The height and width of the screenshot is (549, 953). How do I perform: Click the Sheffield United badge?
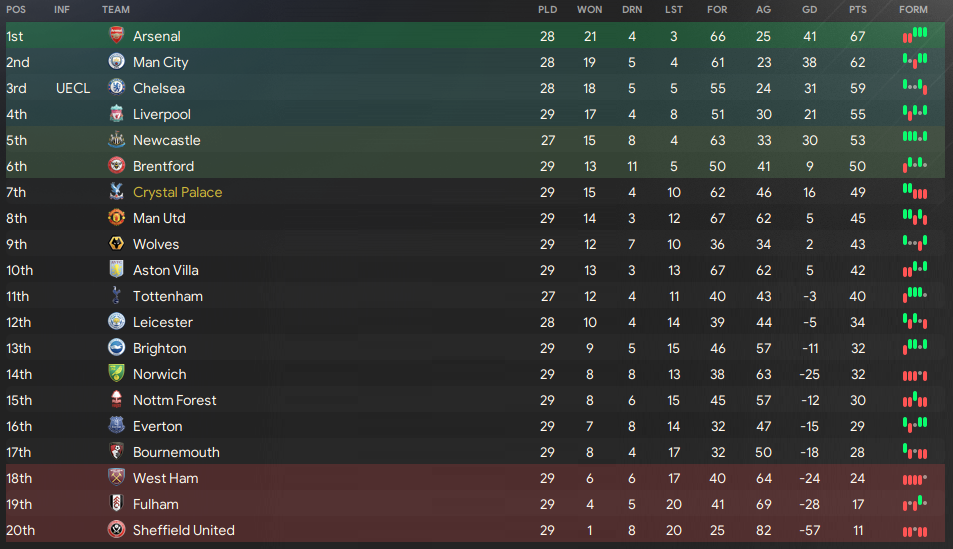click(116, 530)
